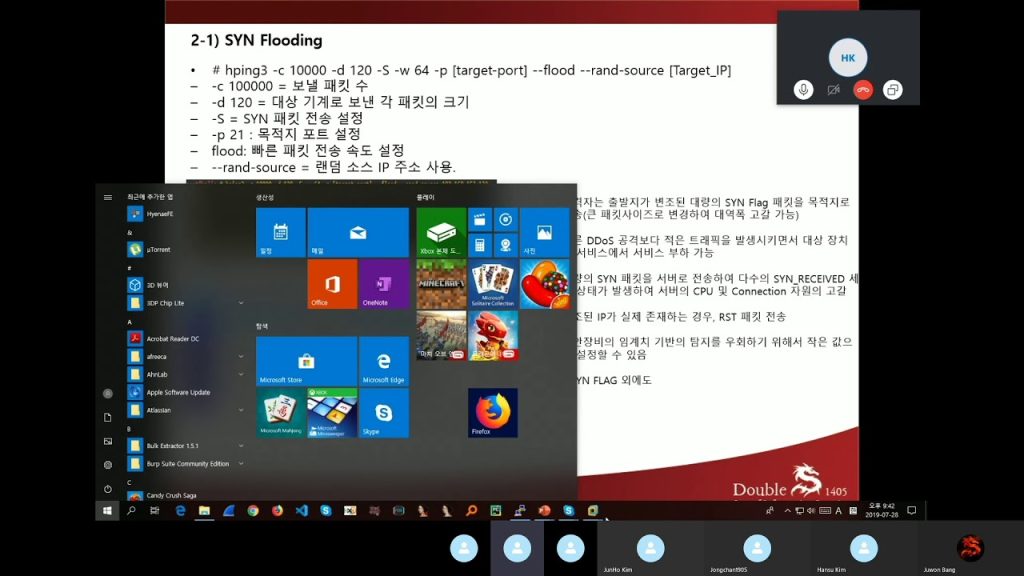Expand the 3DP Chip Lite folder
The height and width of the screenshot is (576, 1024).
click(241, 303)
